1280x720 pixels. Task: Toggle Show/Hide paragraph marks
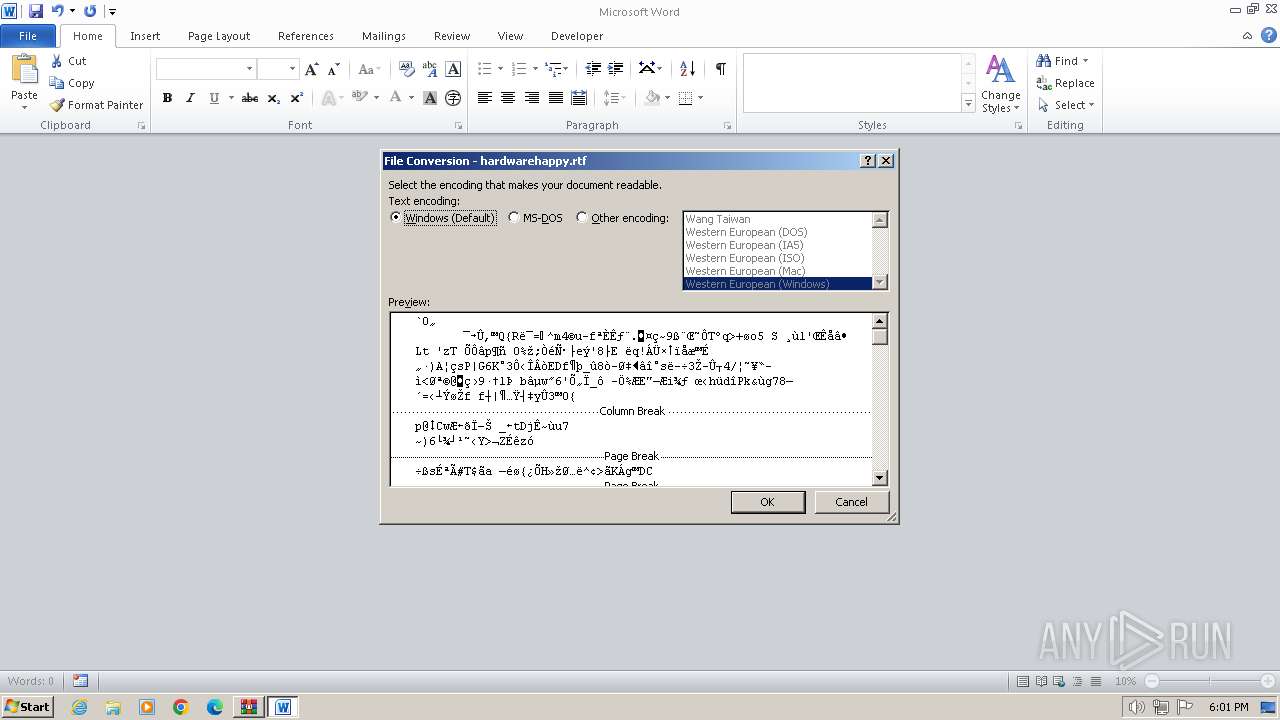click(x=720, y=69)
